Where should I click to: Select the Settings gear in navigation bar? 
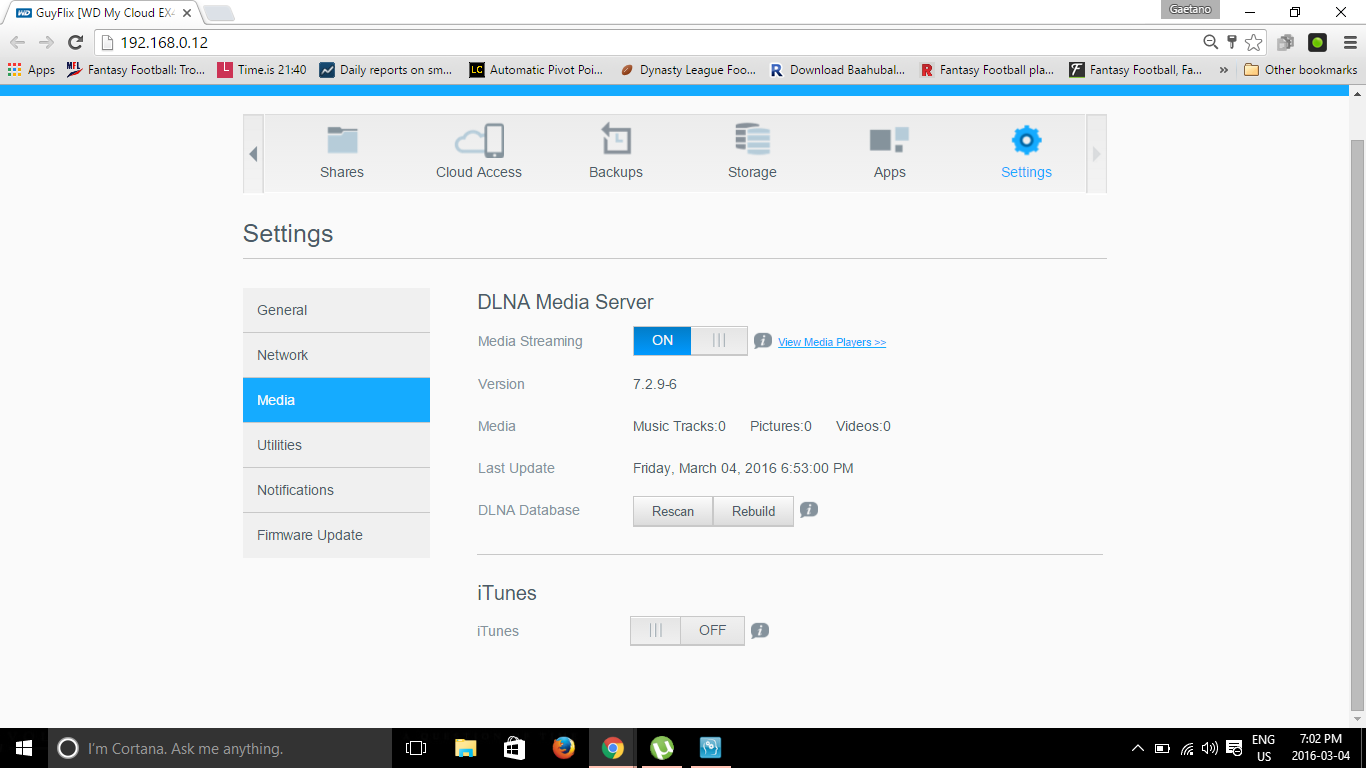tap(1026, 153)
